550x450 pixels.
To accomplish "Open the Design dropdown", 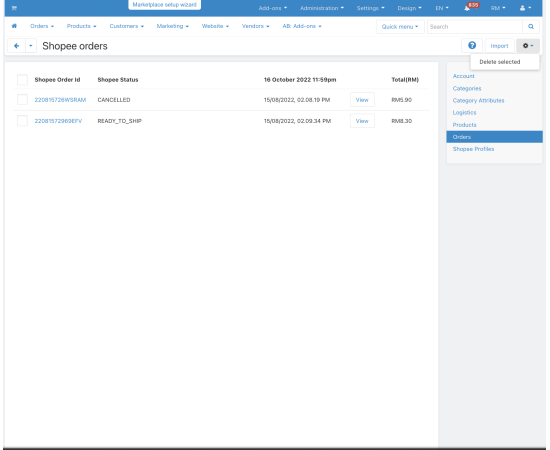I will click(409, 8).
